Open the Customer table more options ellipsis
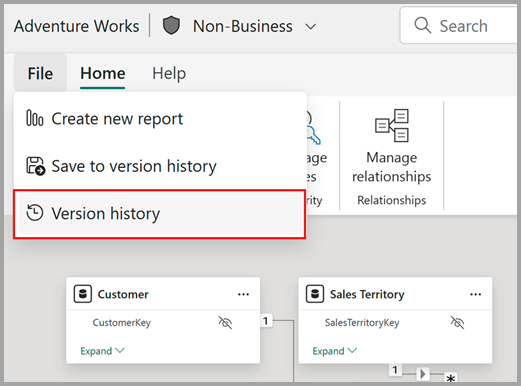The height and width of the screenshot is (386, 521). pos(243,294)
